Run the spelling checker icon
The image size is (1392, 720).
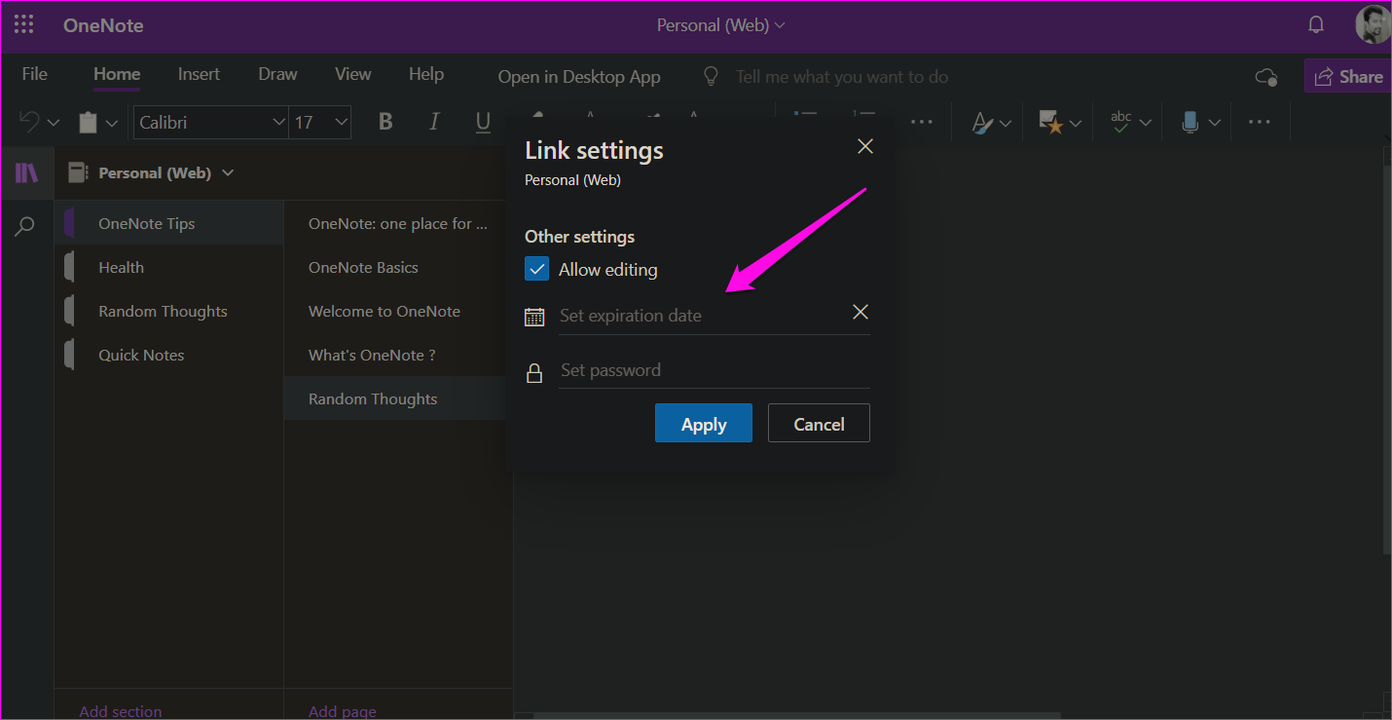(x=1122, y=121)
